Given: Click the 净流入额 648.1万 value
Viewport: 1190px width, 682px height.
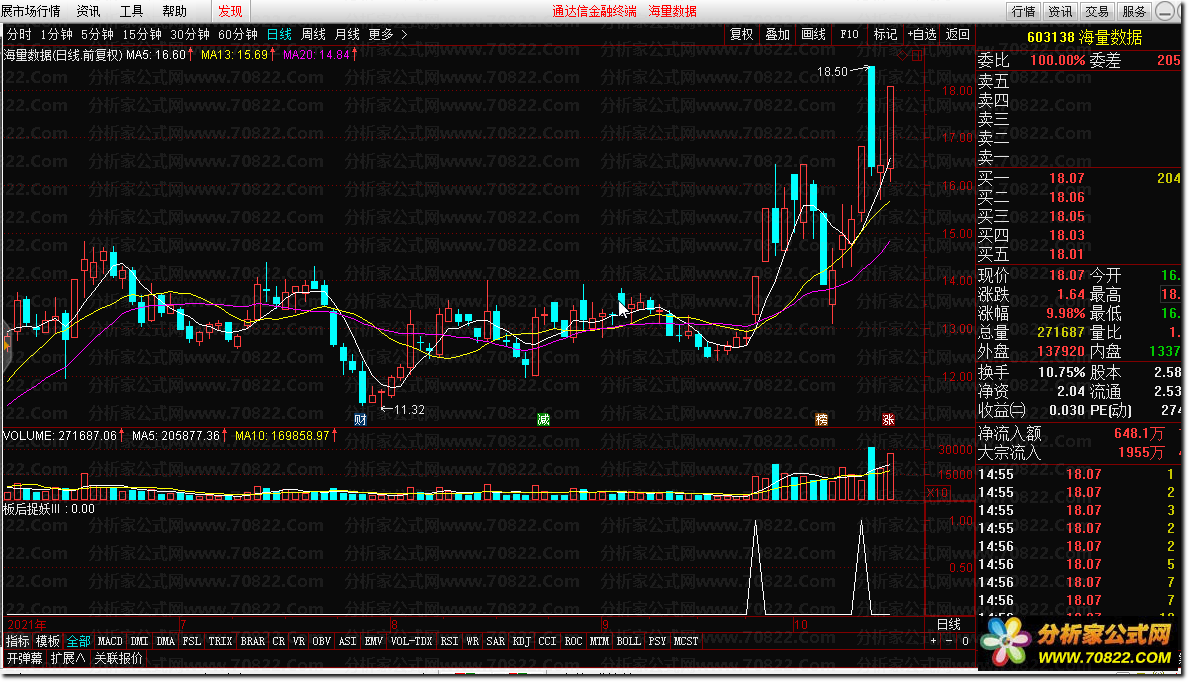Looking at the screenshot, I should (x=1138, y=433).
